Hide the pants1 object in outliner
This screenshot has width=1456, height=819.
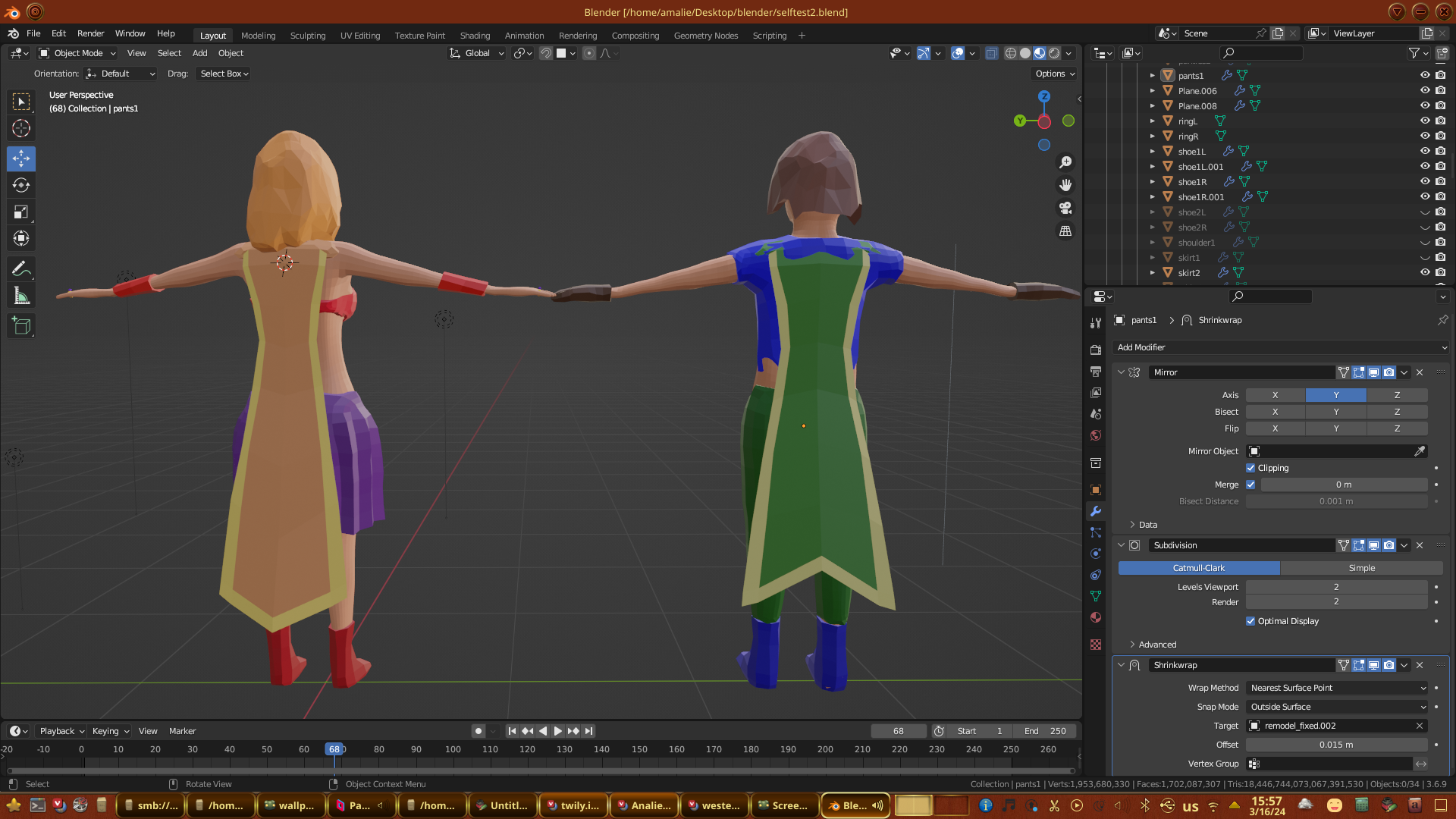(x=1425, y=75)
